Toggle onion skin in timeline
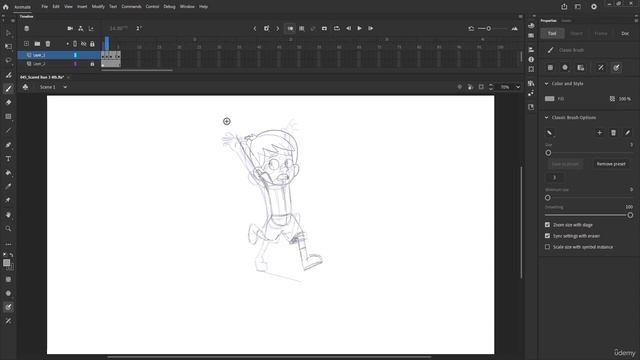 290,29
